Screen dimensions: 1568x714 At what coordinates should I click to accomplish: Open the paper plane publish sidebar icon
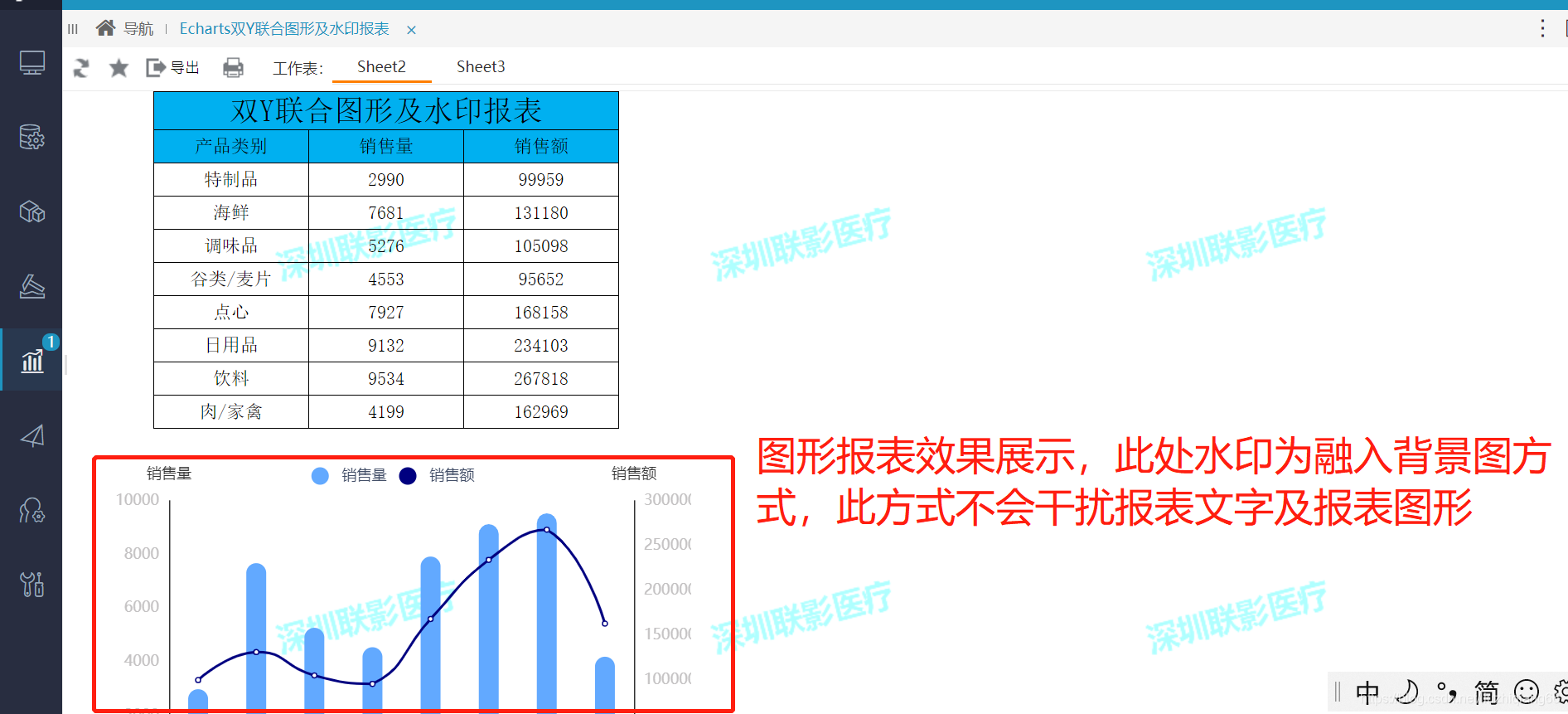31,435
